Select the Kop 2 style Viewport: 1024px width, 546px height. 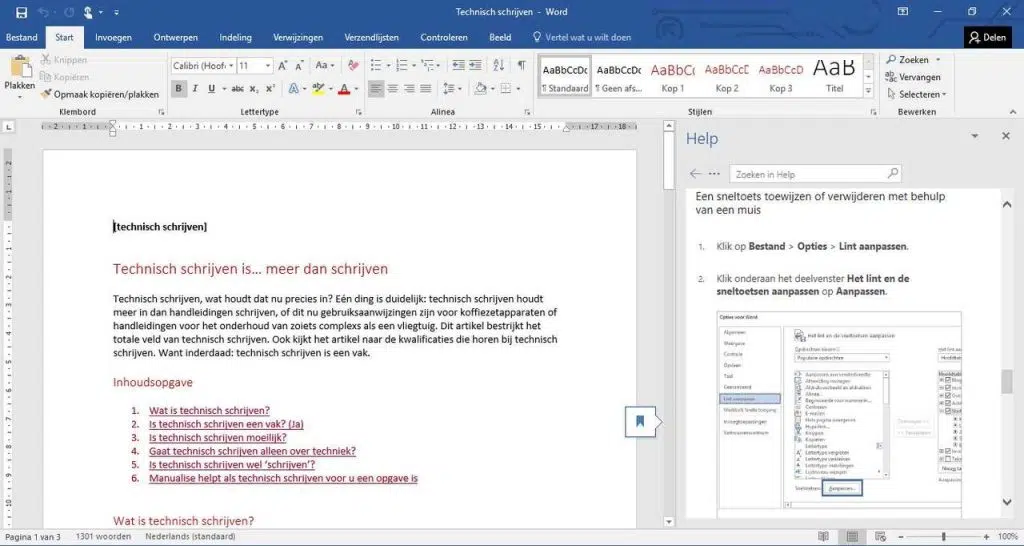click(727, 77)
